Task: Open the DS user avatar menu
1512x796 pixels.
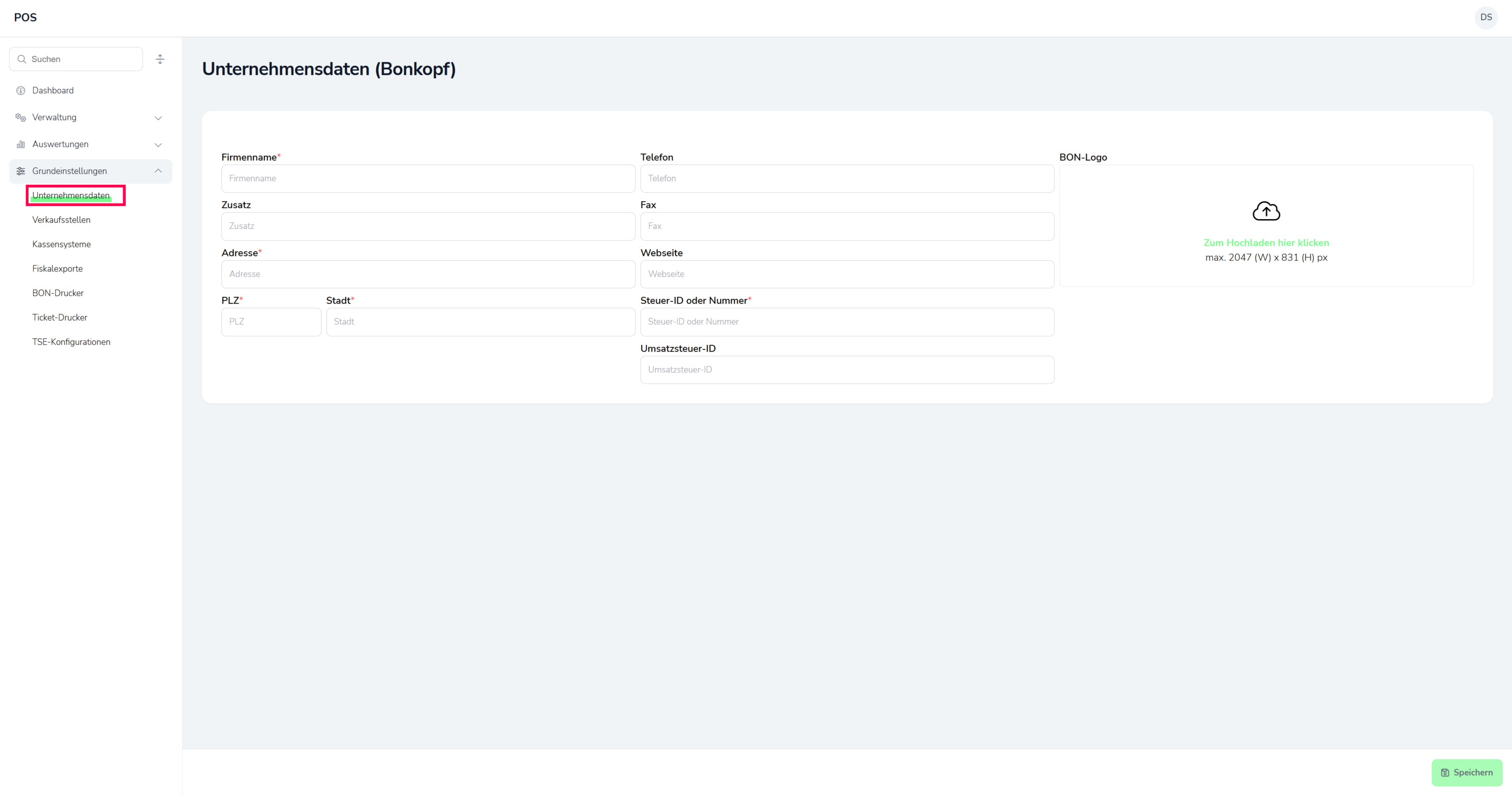Action: click(x=1486, y=17)
